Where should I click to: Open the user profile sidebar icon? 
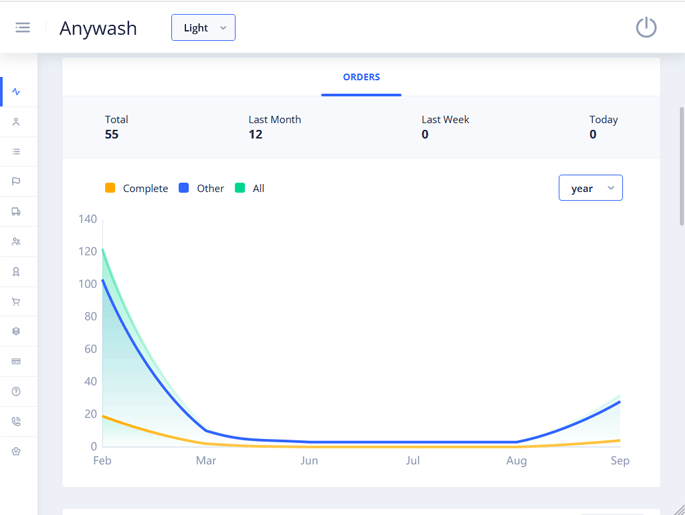coord(16,122)
